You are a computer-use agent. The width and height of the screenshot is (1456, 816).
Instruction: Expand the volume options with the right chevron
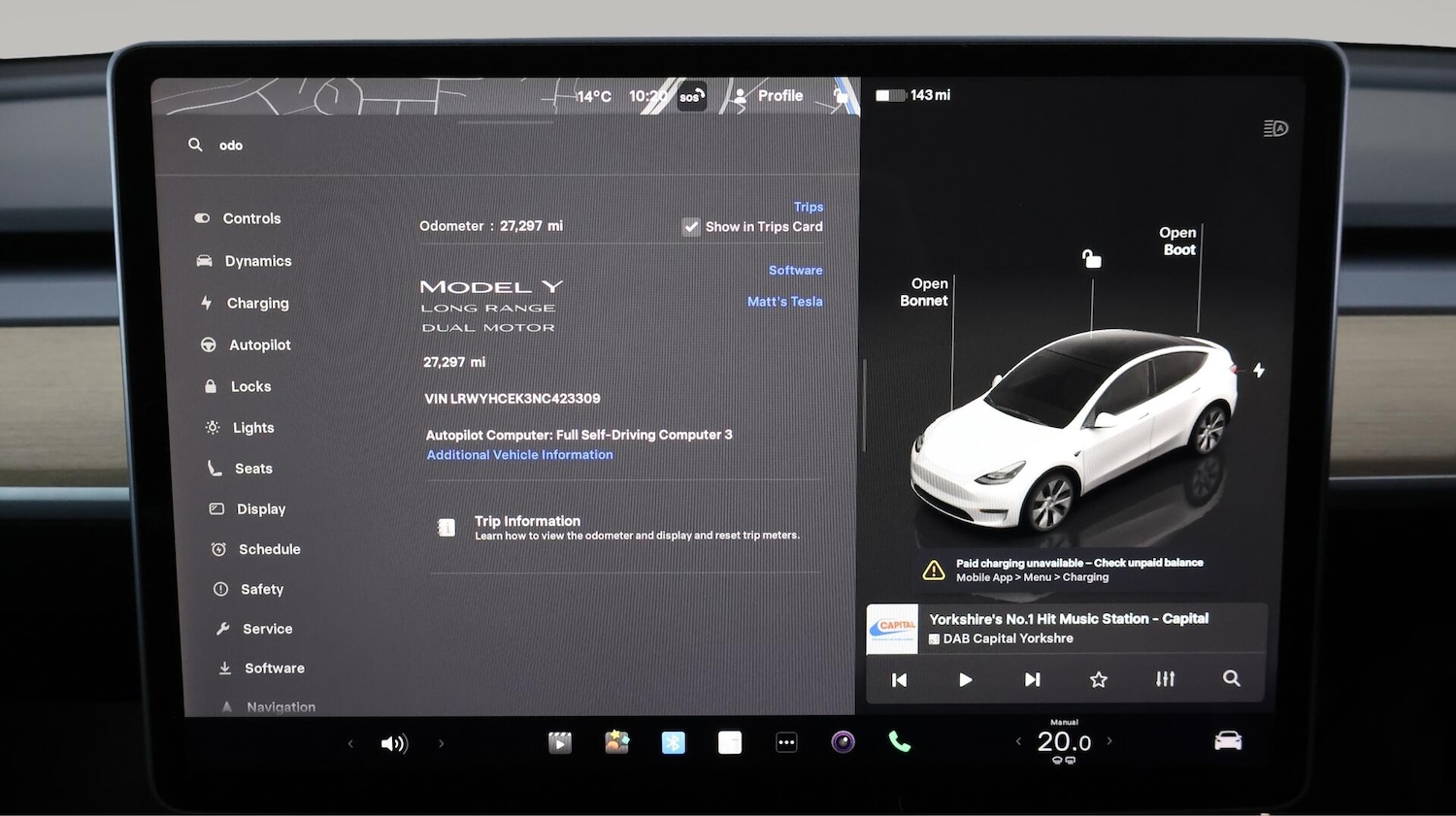tap(442, 742)
